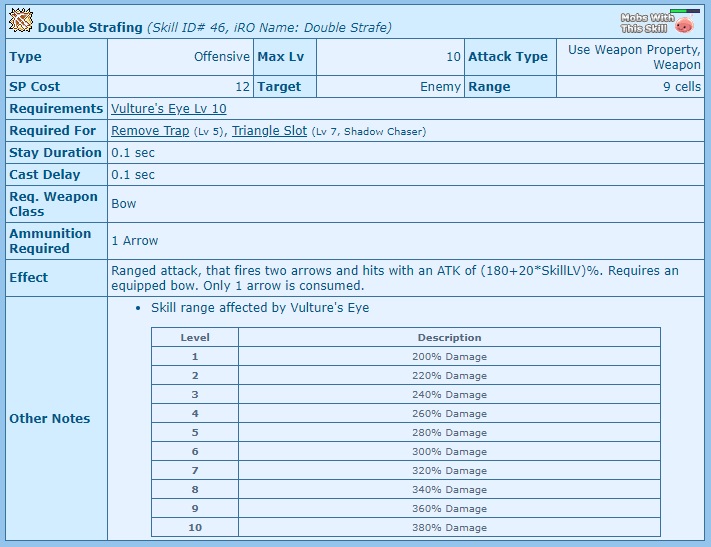Click the Stay Duration row label
The height and width of the screenshot is (547, 711).
57,153
